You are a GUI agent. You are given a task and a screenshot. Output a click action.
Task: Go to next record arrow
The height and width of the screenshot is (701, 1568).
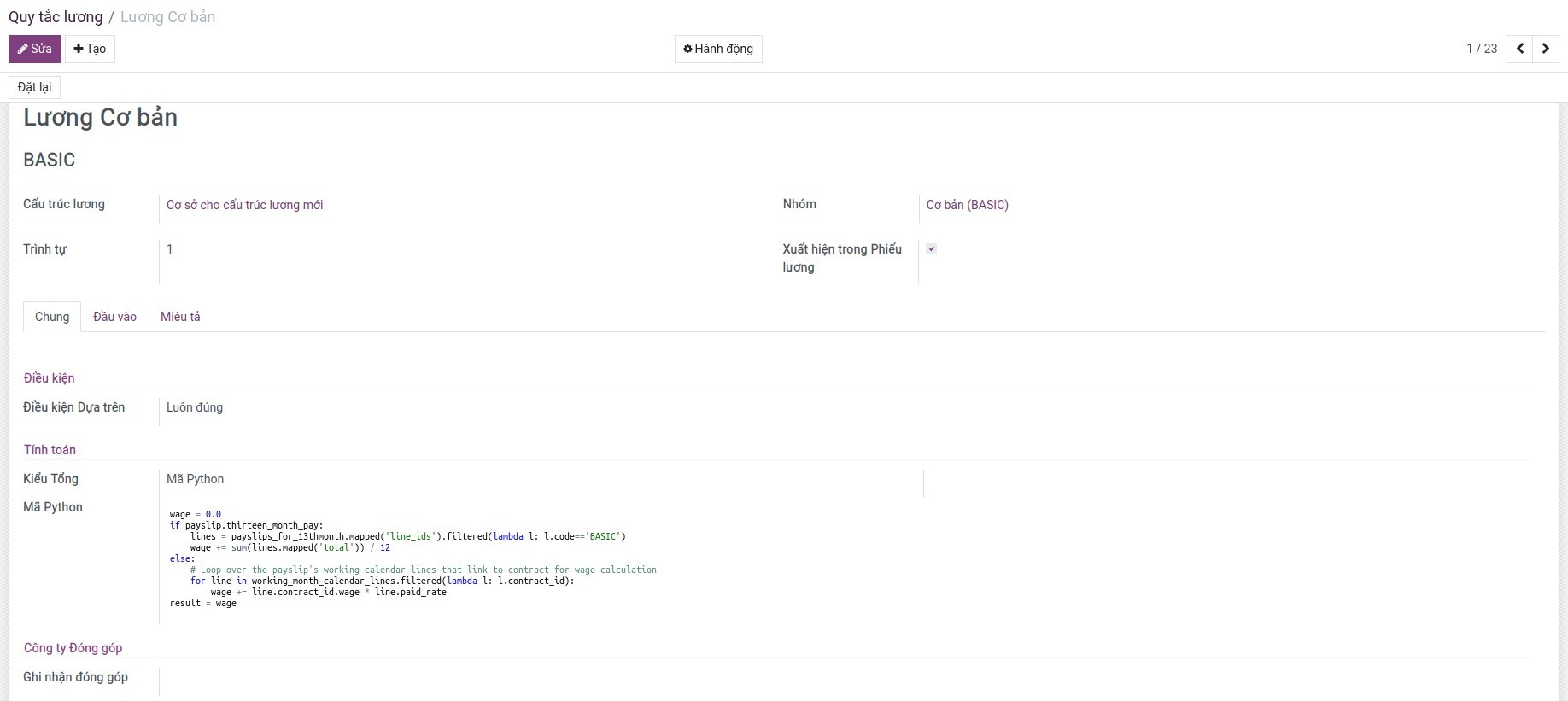tap(1546, 49)
